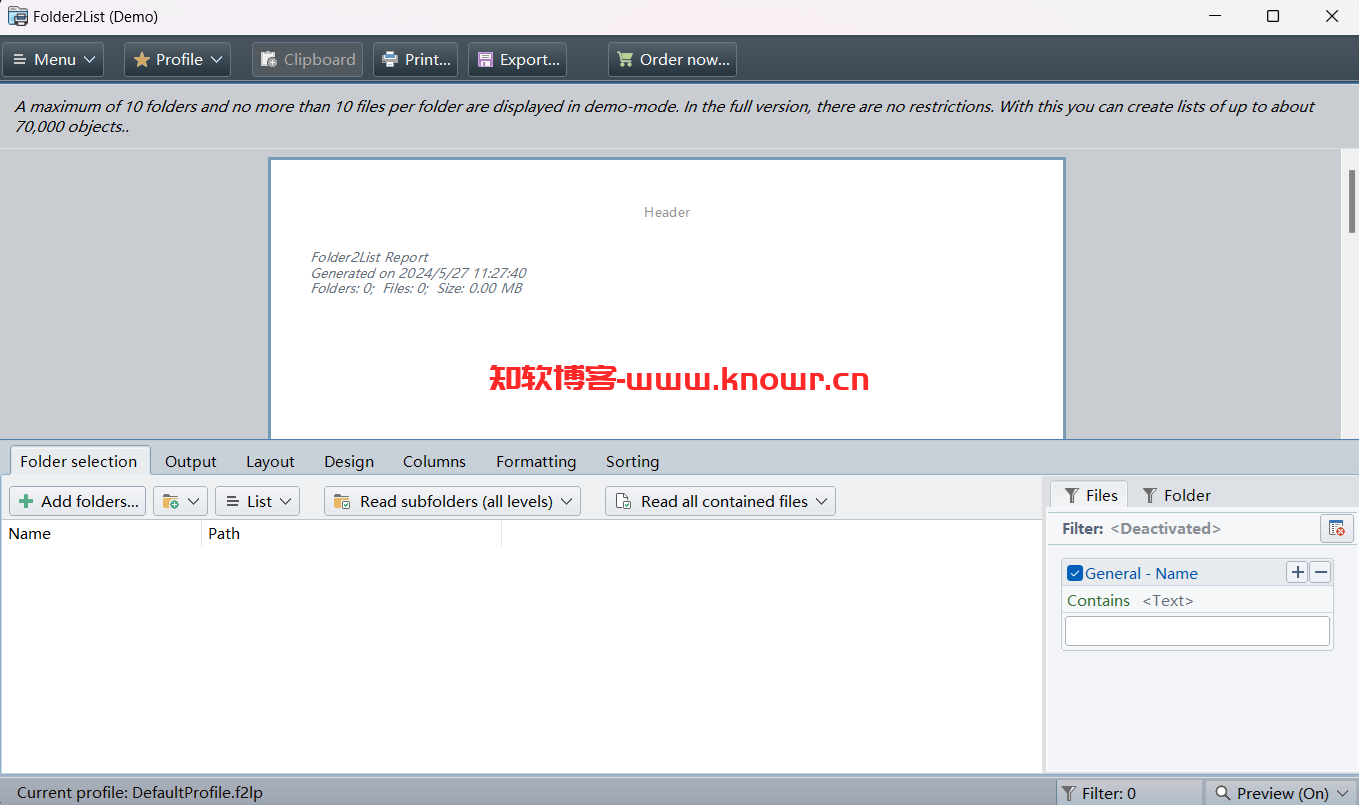Click the plus button to add filter
The height and width of the screenshot is (805, 1359).
click(x=1297, y=572)
